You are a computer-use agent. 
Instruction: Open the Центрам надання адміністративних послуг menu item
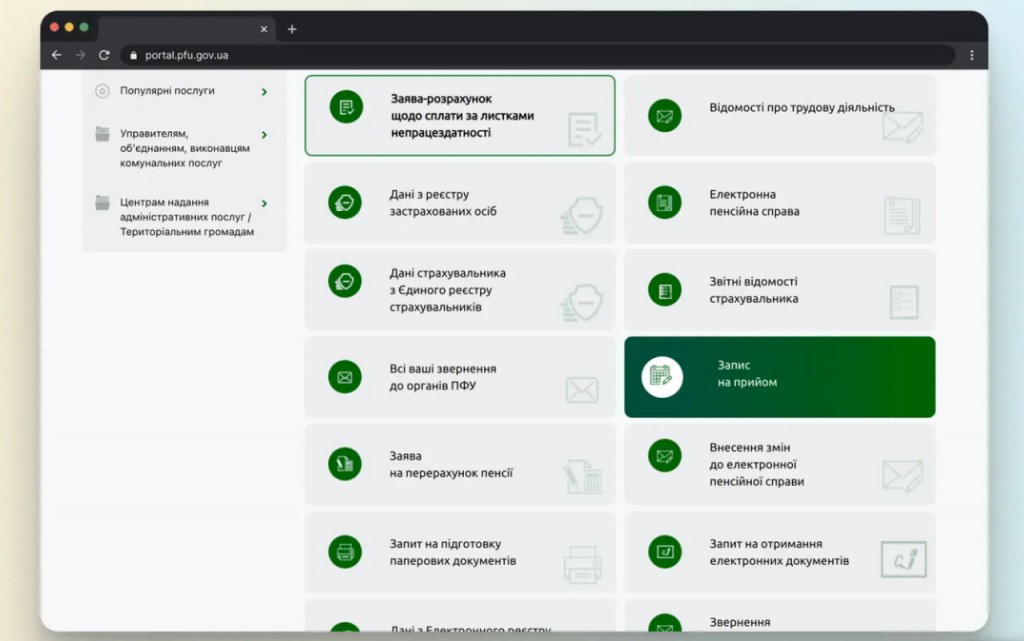pyautogui.click(x=186, y=217)
